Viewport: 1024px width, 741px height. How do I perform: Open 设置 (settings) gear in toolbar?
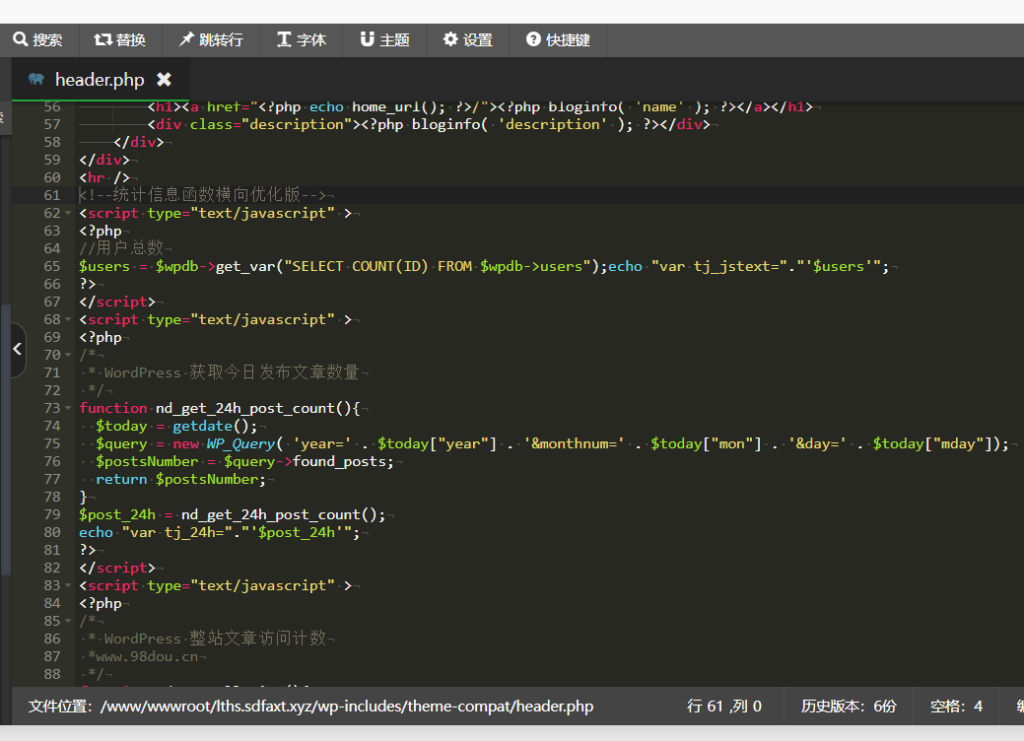tap(468, 40)
